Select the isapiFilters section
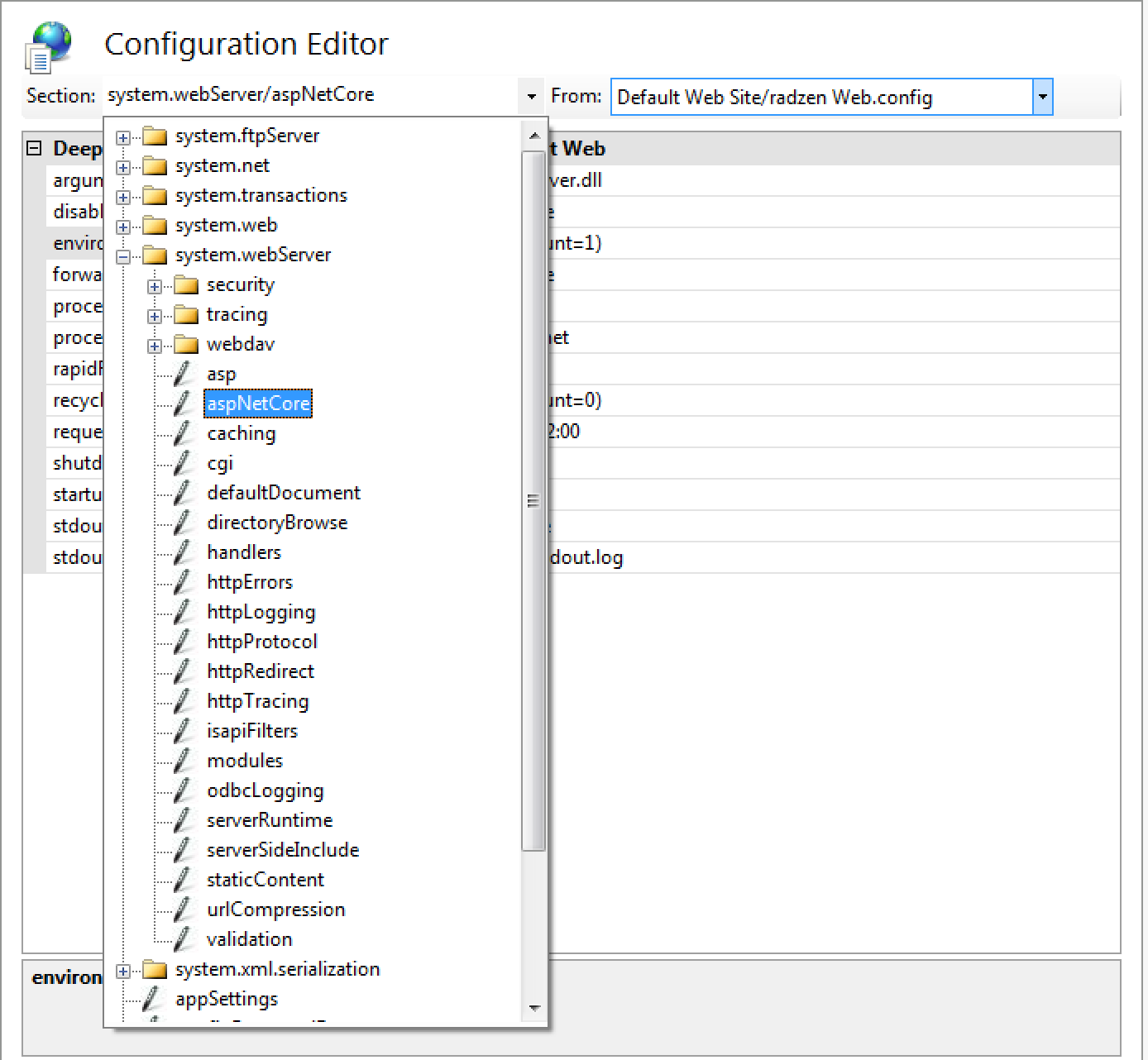This screenshot has height=1060, width=1148. click(x=251, y=731)
